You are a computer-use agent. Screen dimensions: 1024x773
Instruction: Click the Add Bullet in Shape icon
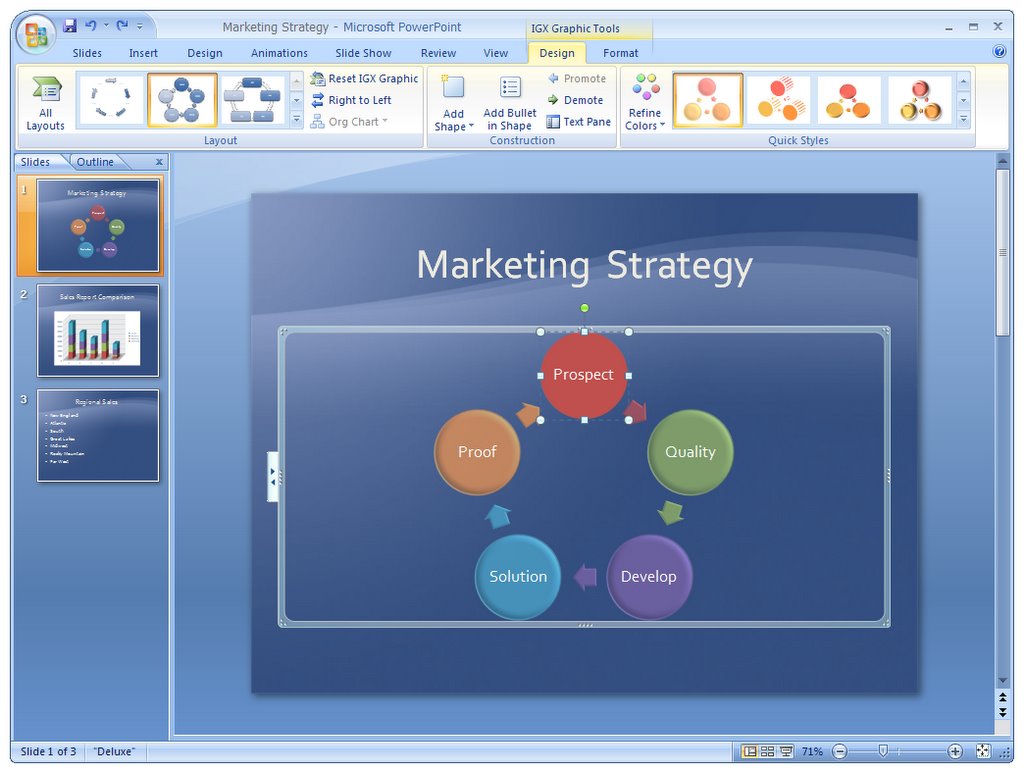pos(510,87)
